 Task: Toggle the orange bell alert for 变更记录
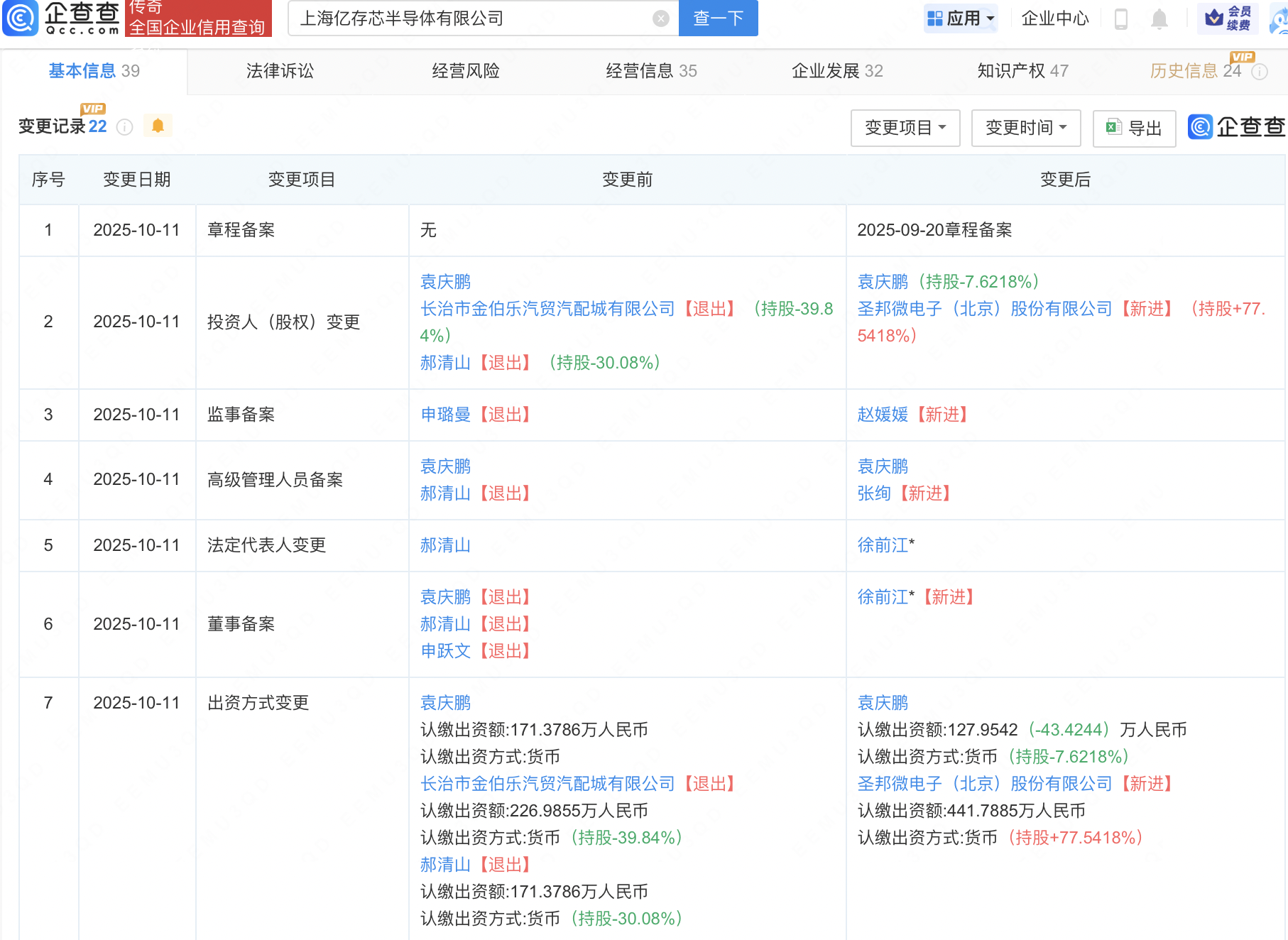pos(158,126)
